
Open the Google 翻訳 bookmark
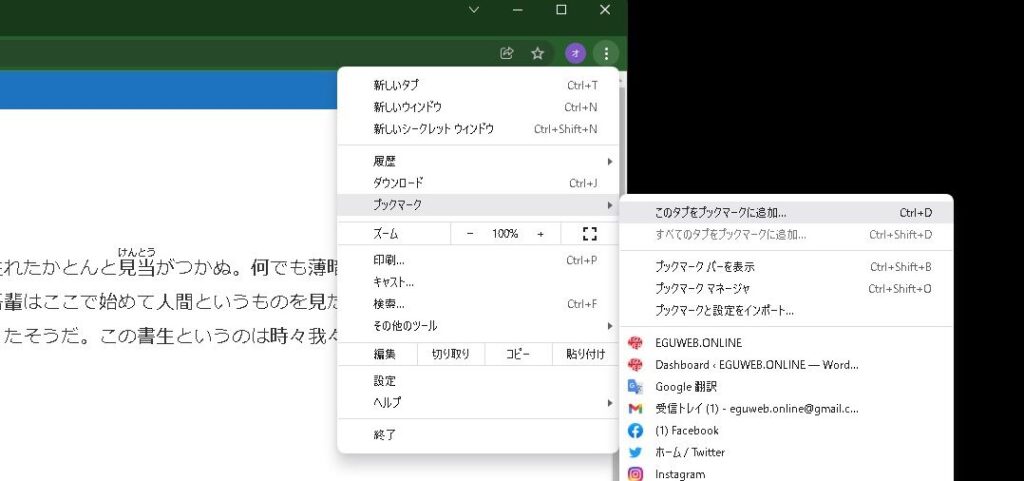coord(685,386)
